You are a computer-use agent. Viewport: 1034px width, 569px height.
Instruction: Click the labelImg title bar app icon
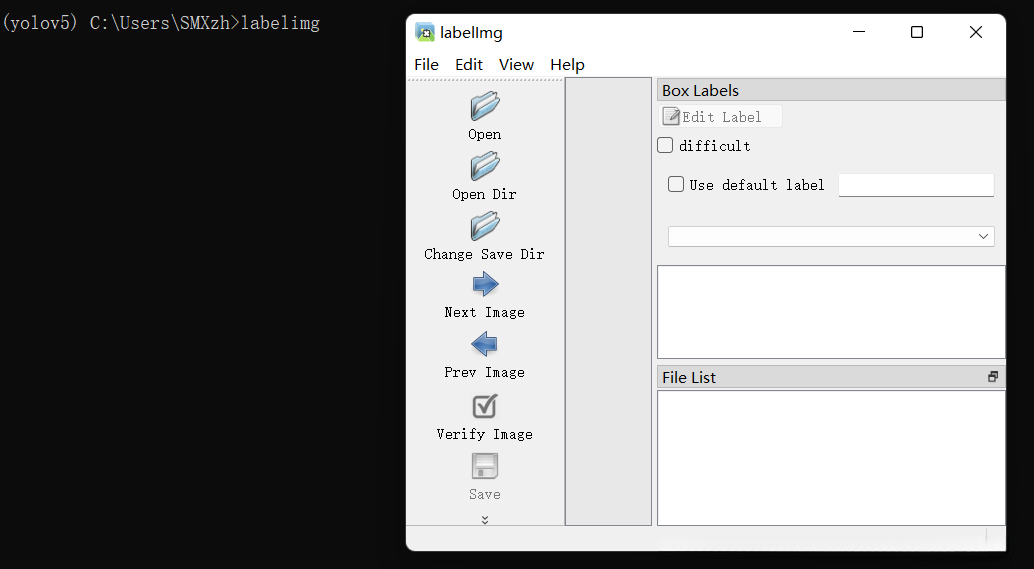coord(425,32)
